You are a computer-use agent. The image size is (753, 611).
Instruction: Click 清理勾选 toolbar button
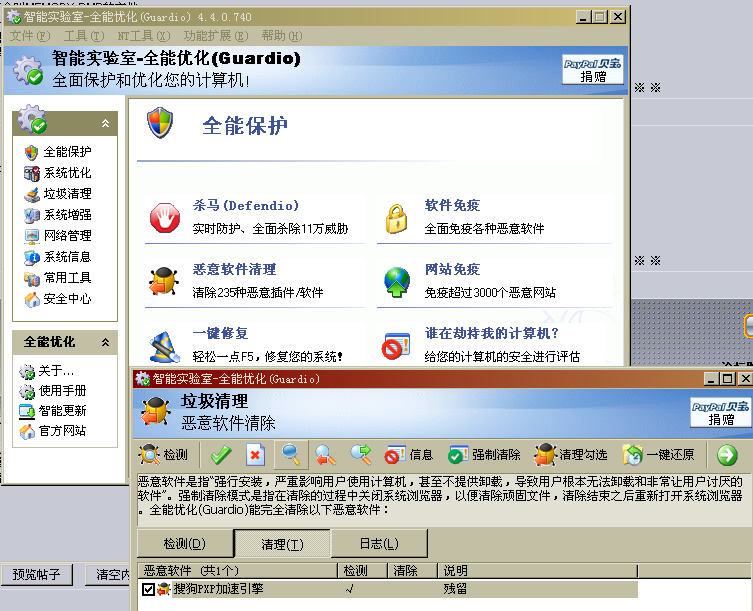(x=571, y=455)
